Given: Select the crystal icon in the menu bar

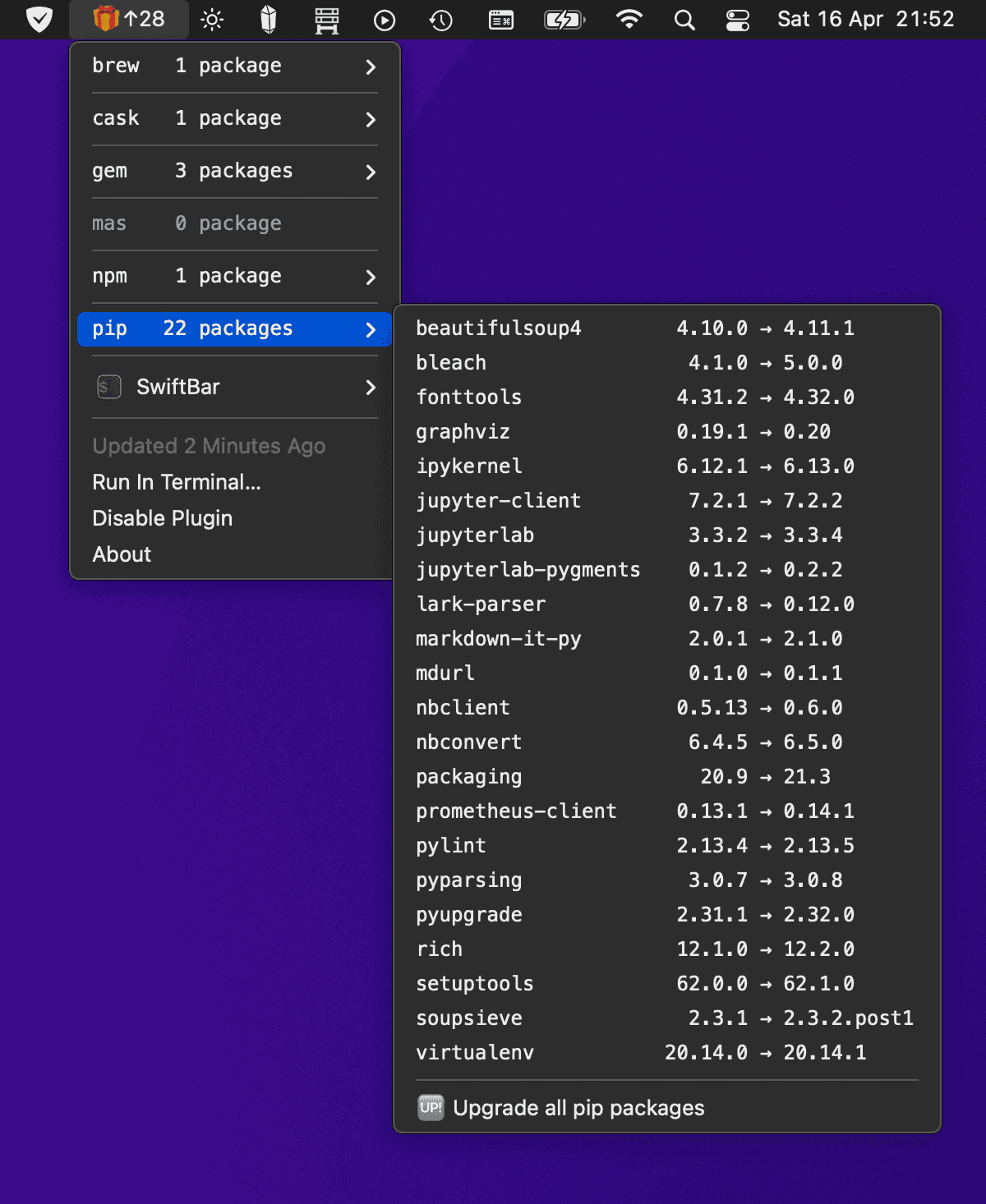Looking at the screenshot, I should coord(266,19).
